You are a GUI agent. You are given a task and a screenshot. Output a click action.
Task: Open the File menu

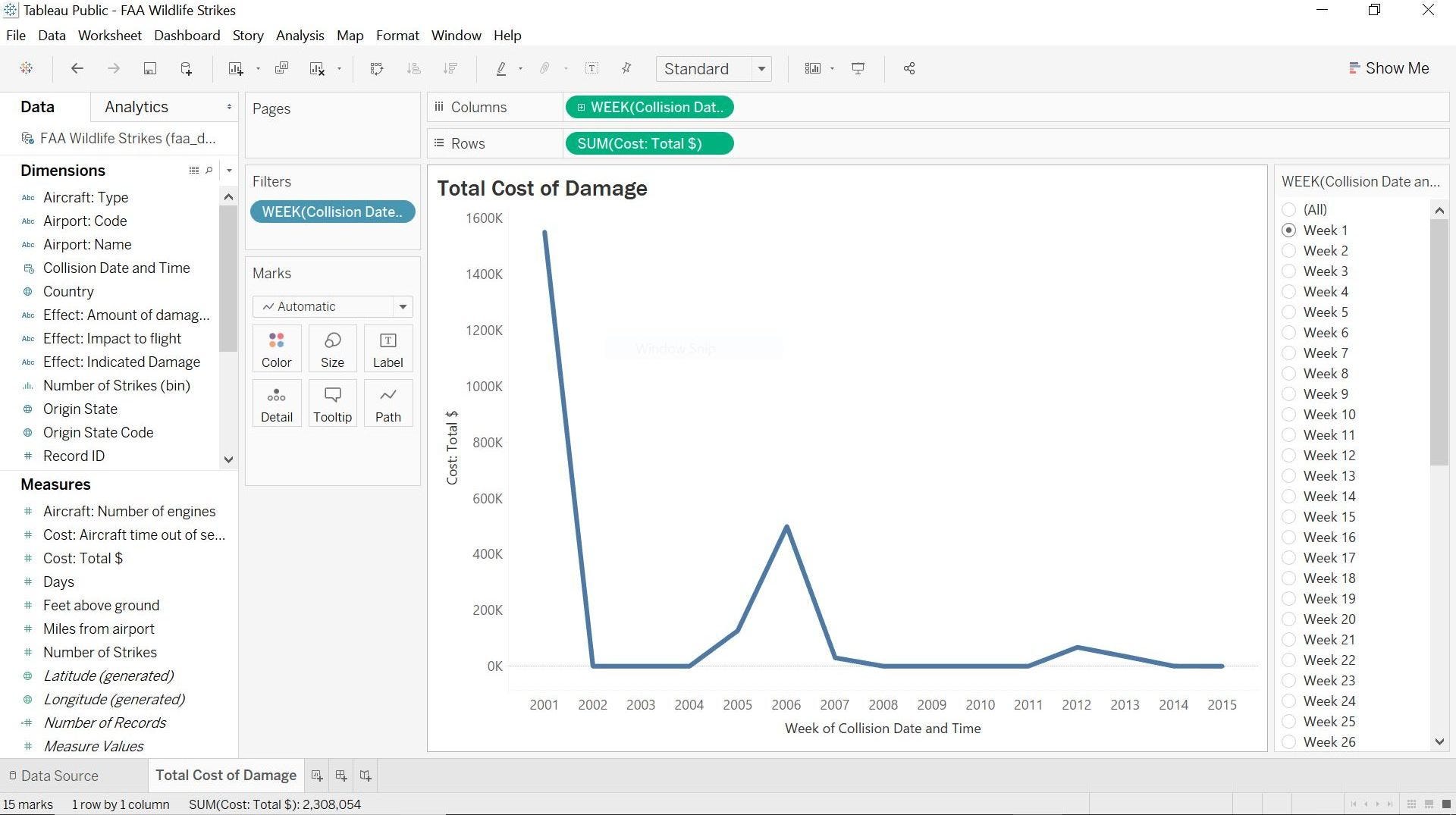click(x=16, y=35)
